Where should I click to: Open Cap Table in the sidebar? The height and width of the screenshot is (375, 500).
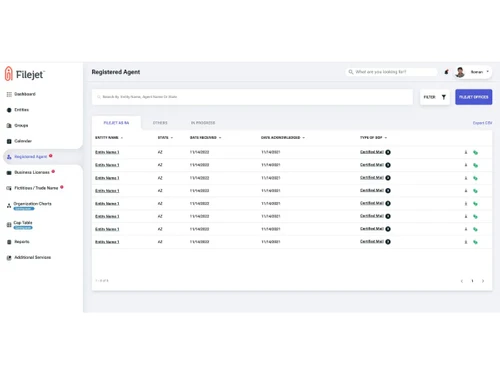coord(20,225)
